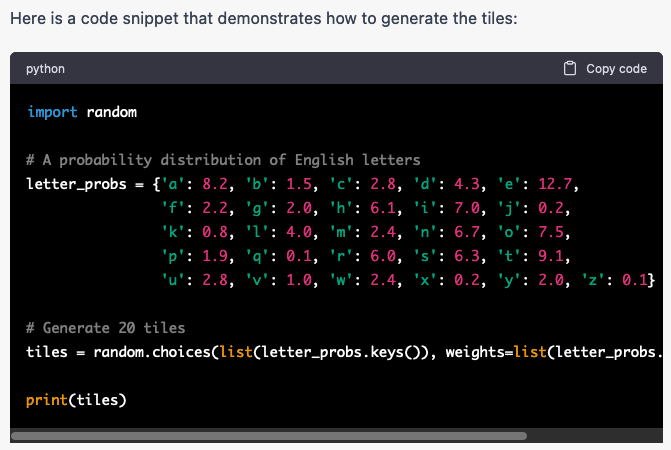The height and width of the screenshot is (450, 671).
Task: Click the 'letter_probs' variable name on its assignment line
Action: coord(77,184)
